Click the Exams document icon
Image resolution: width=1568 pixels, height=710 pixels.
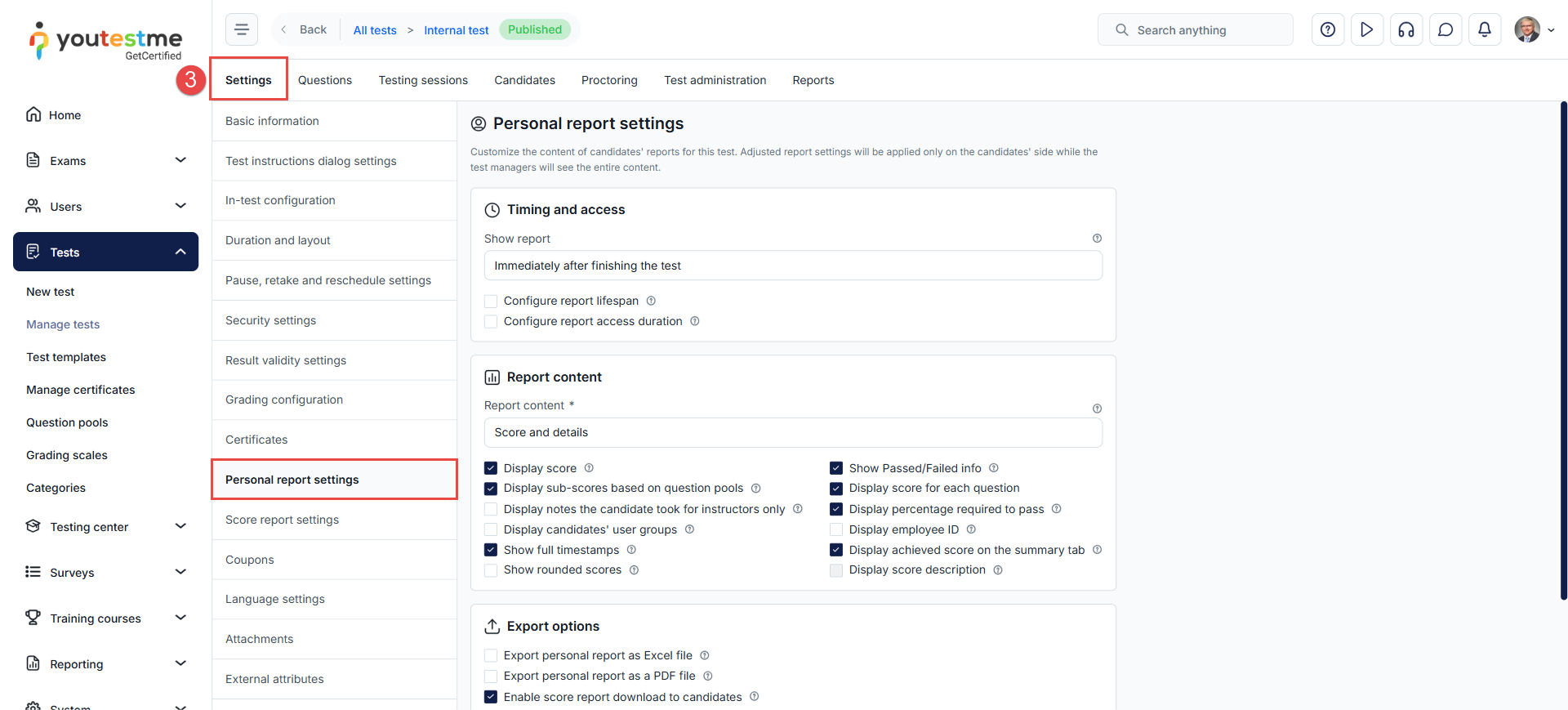33,160
